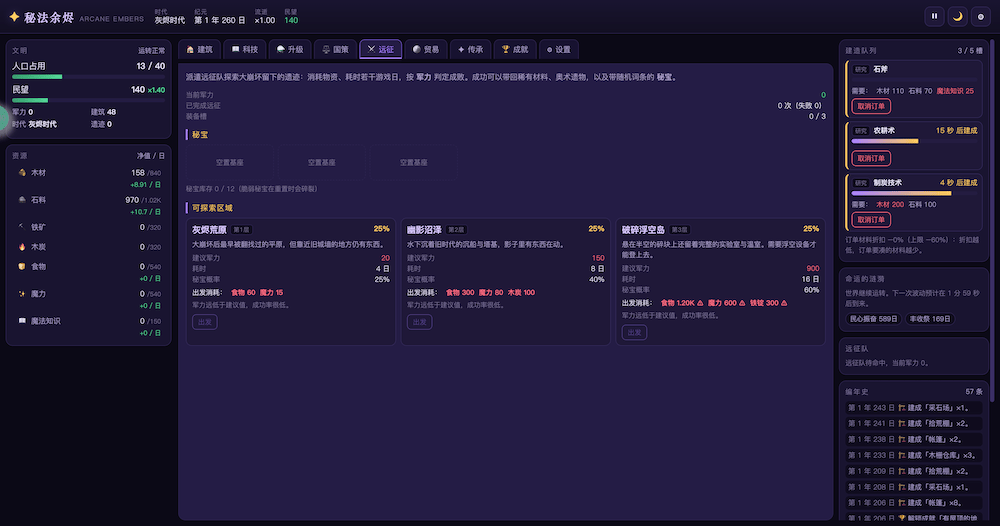Select the third empty relic pedestal slot
Screen dimensions: 1000x526
413,163
